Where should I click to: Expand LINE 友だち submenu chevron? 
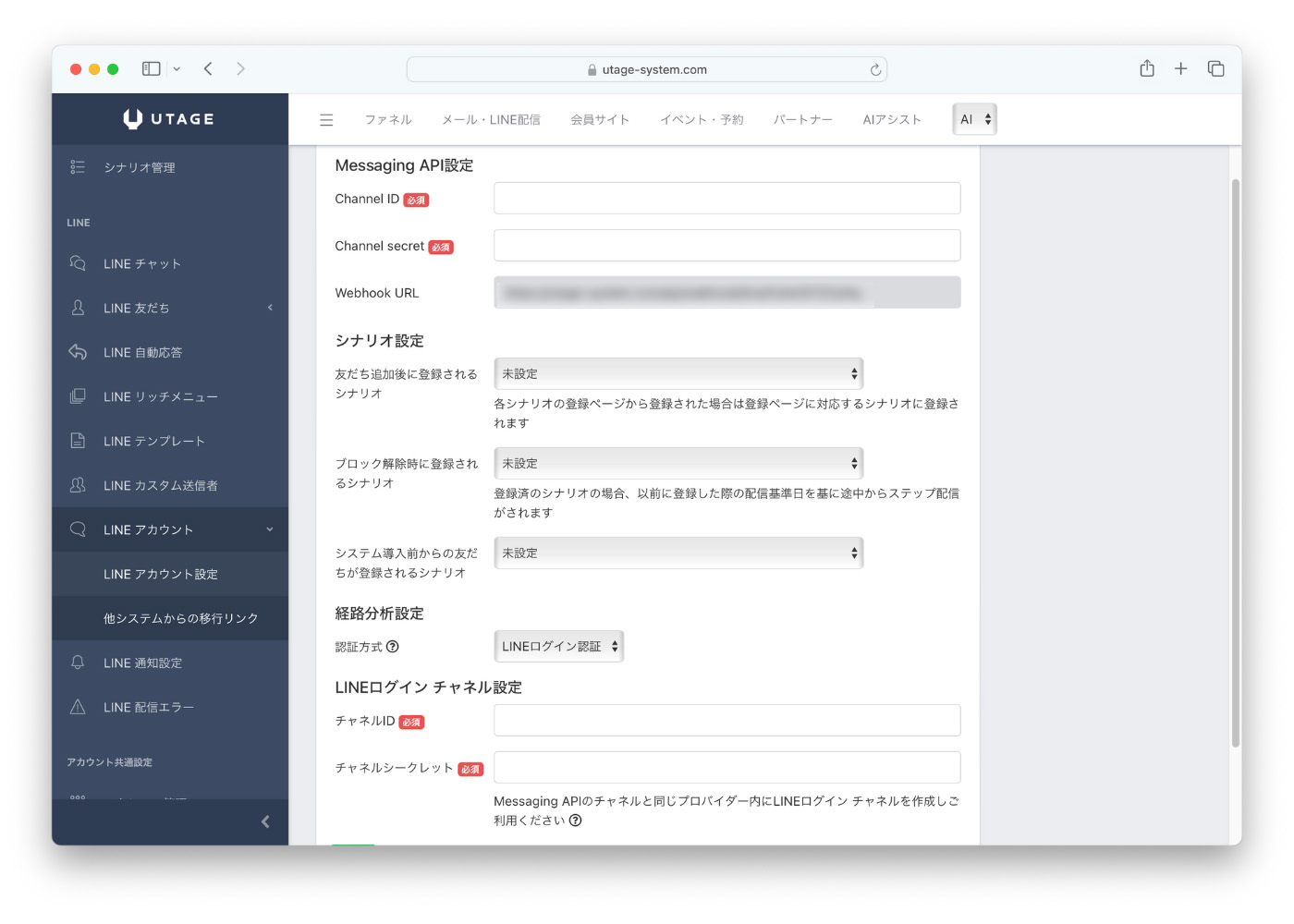270,308
